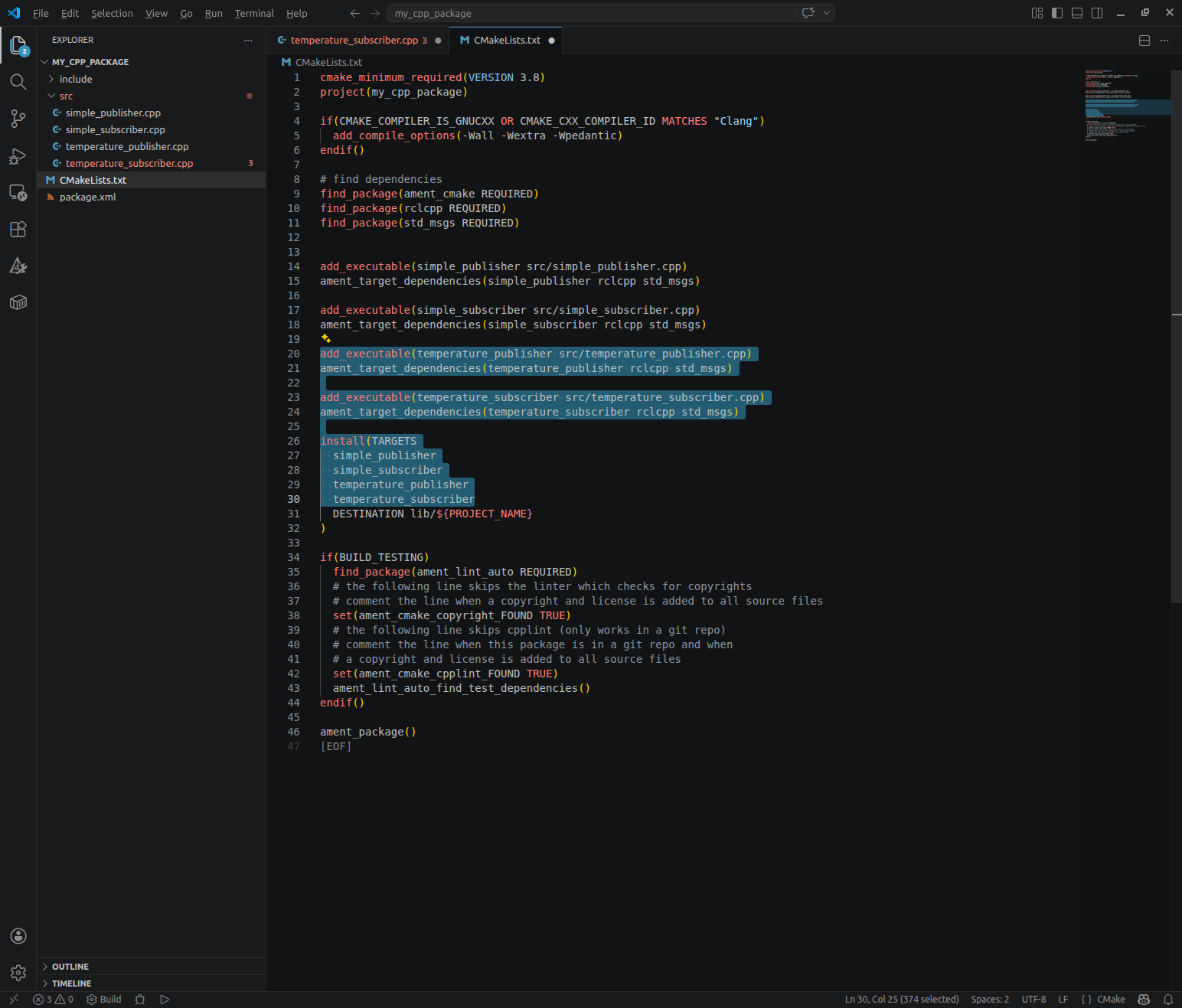
Task: Open the Go menu
Action: (186, 13)
